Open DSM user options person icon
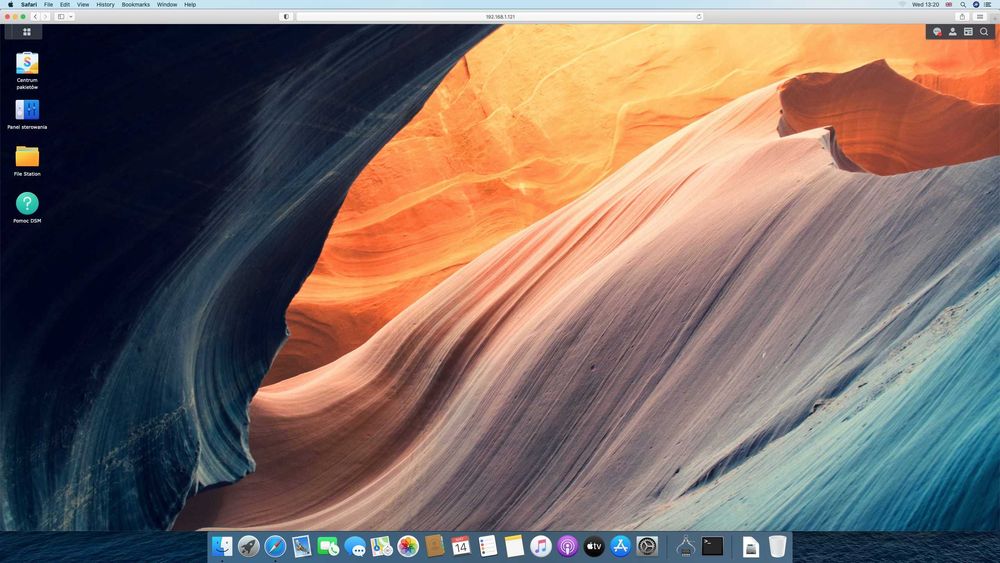The height and width of the screenshot is (563, 1000). (x=953, y=32)
